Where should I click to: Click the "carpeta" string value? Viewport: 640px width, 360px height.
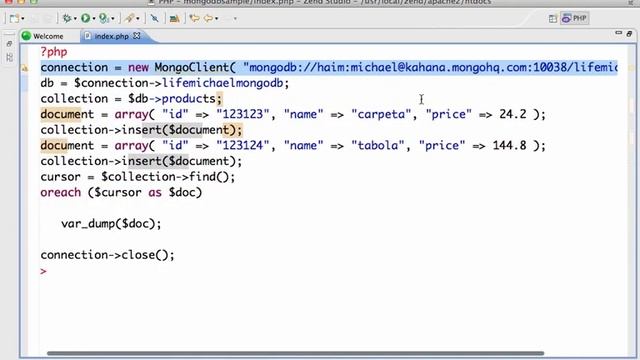381,114
